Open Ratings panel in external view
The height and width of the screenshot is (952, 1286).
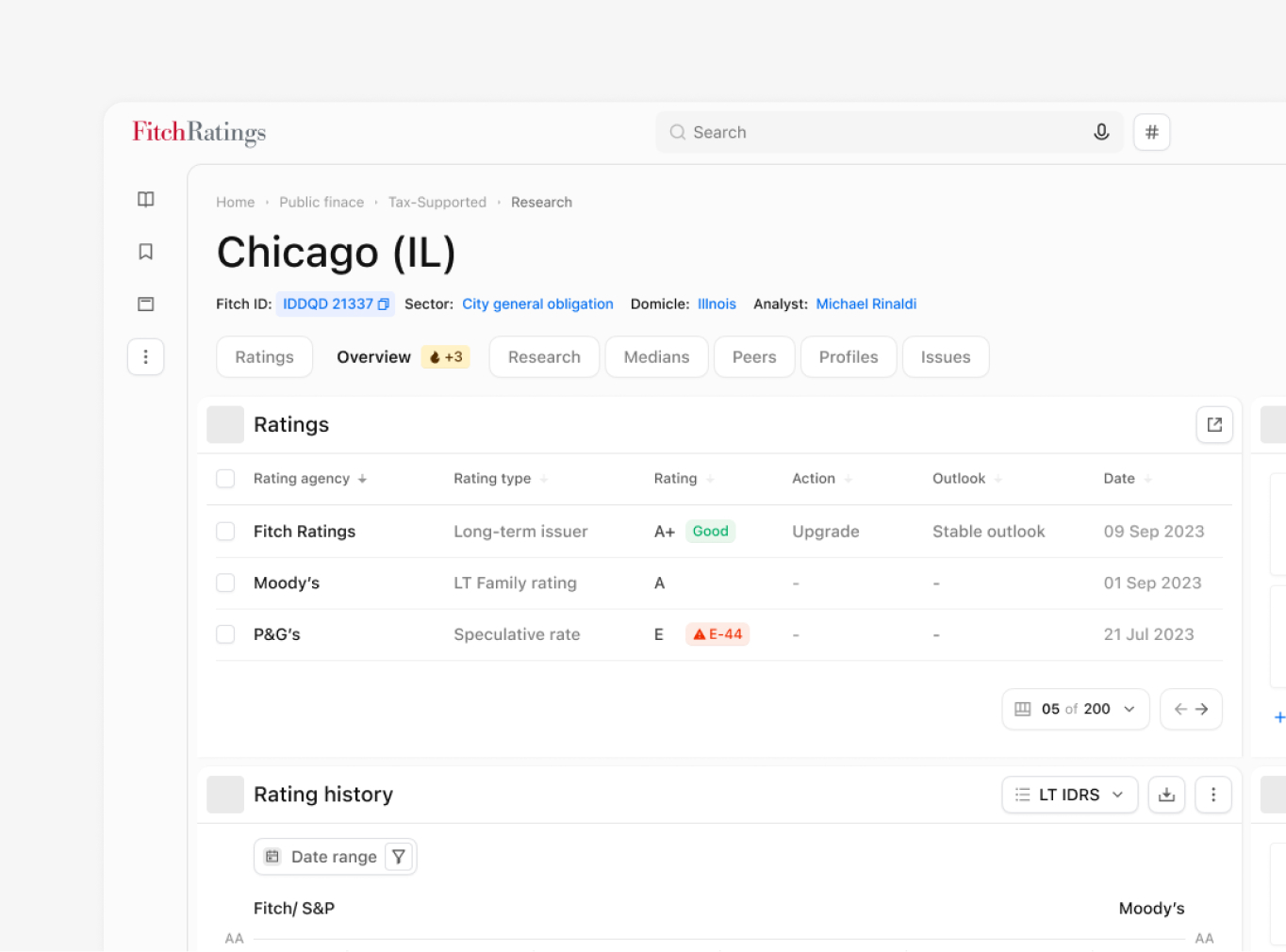[x=1214, y=424]
